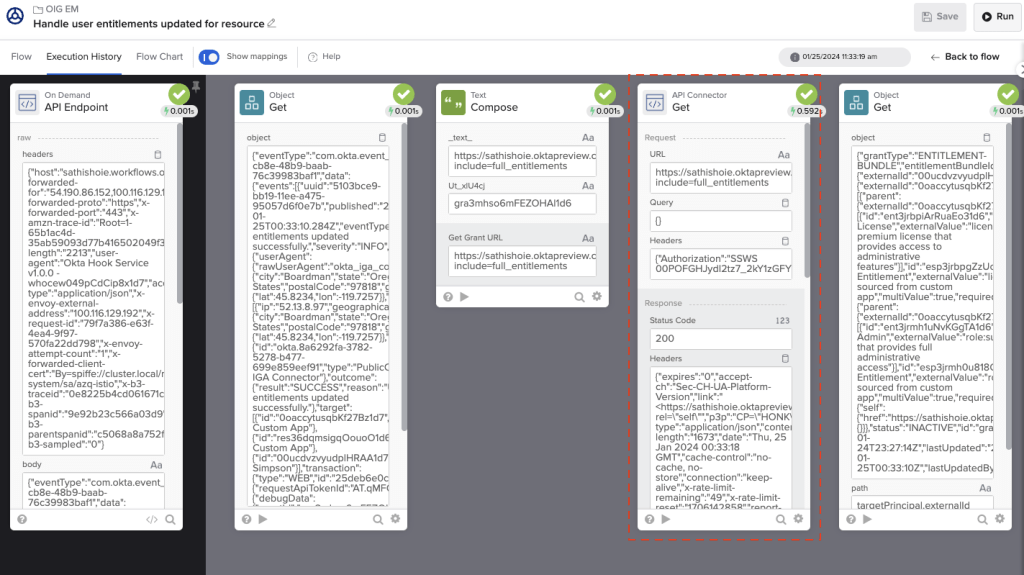
Task: Open settings gear on Compose card
Action: (x=597, y=296)
